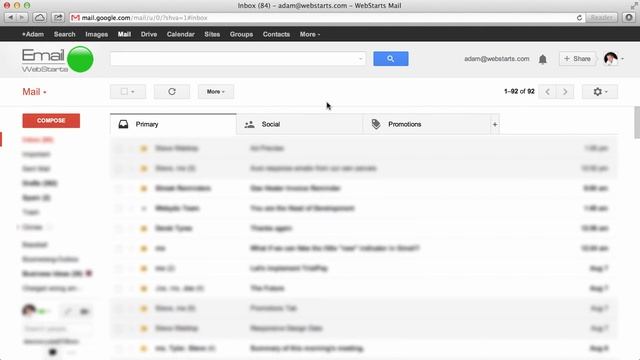Go to the next page of messages
Screen dimensions: 640x360
(x=565, y=92)
